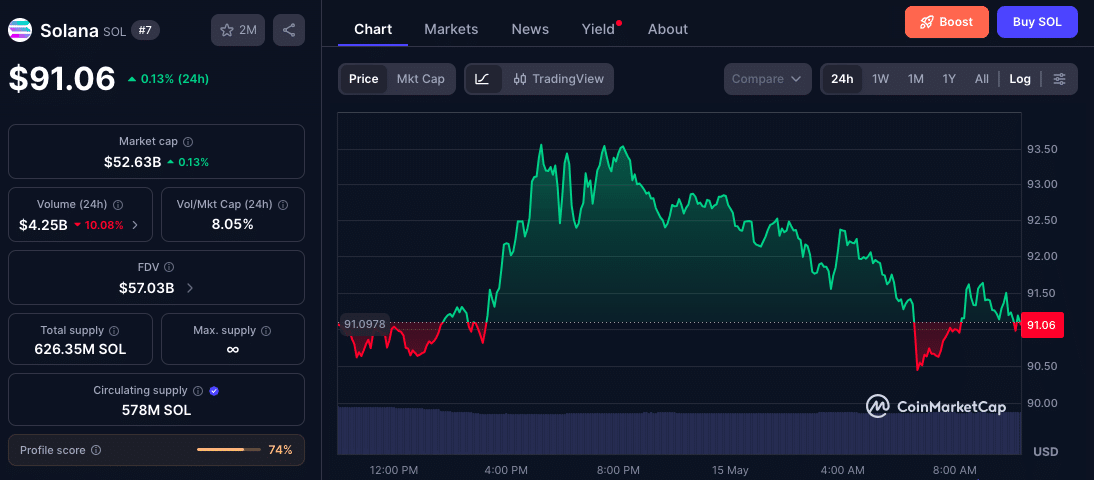Click the $4.25B volume value
The image size is (1094, 480).
click(x=43, y=225)
